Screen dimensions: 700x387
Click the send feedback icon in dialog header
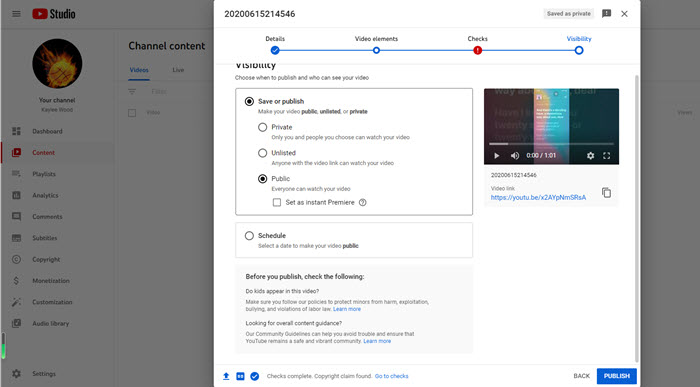(606, 14)
